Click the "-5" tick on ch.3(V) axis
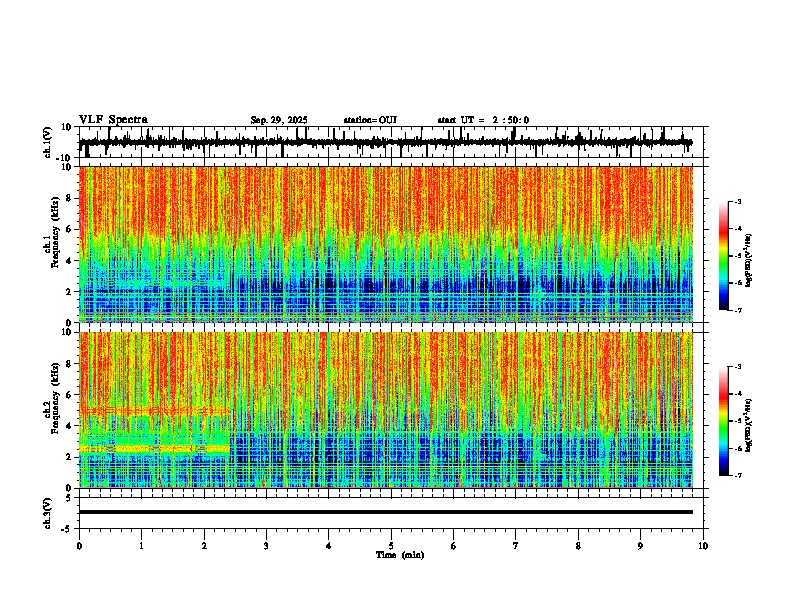The height and width of the screenshot is (612, 792). point(67,529)
